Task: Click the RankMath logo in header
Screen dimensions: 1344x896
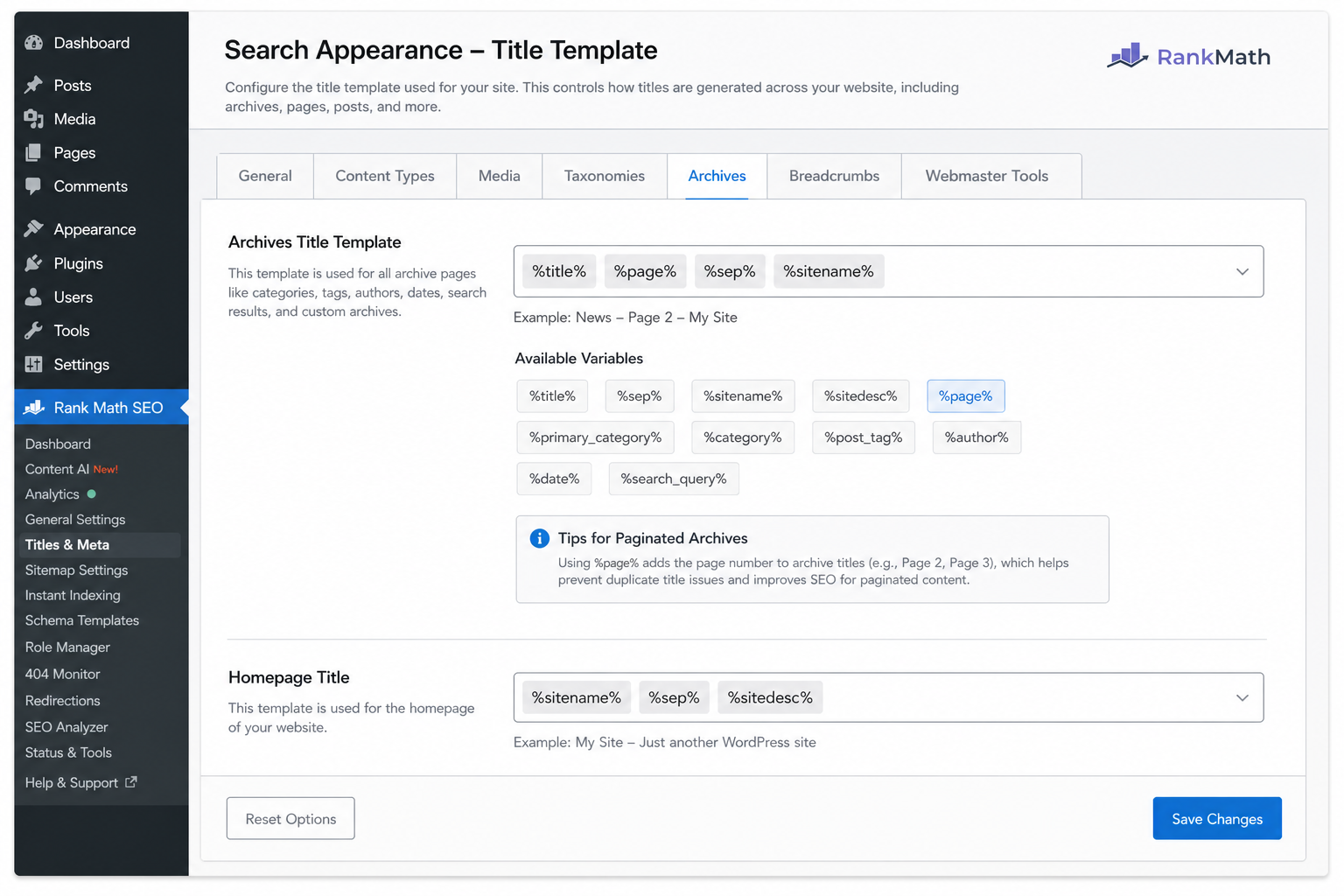Action: (1188, 57)
